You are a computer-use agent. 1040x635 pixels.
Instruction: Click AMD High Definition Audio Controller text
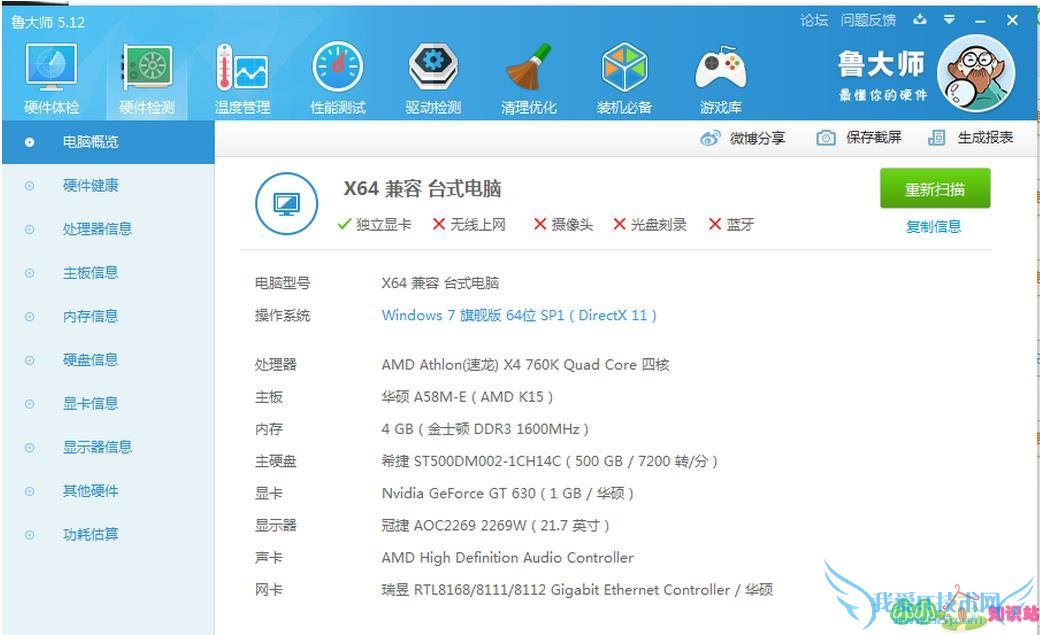point(507,558)
